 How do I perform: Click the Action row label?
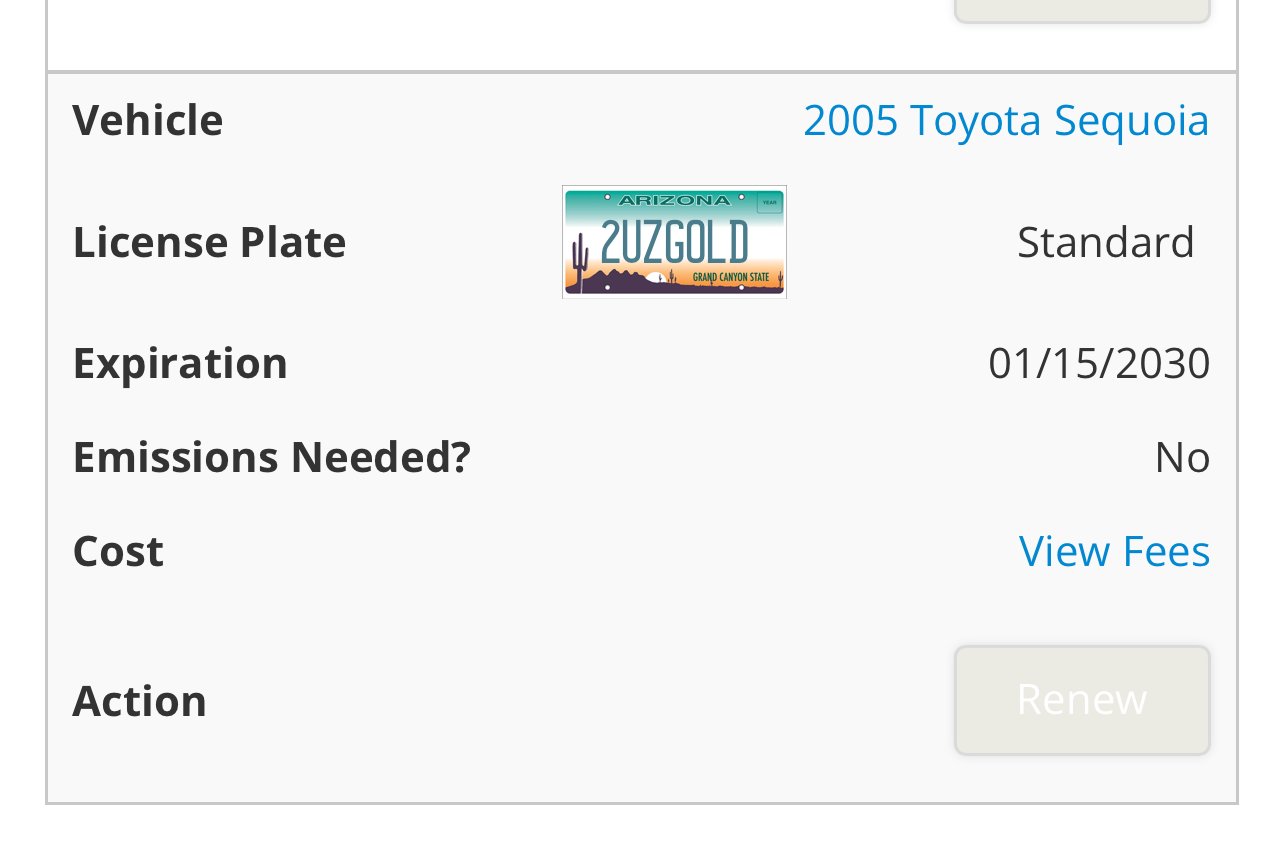tap(139, 700)
